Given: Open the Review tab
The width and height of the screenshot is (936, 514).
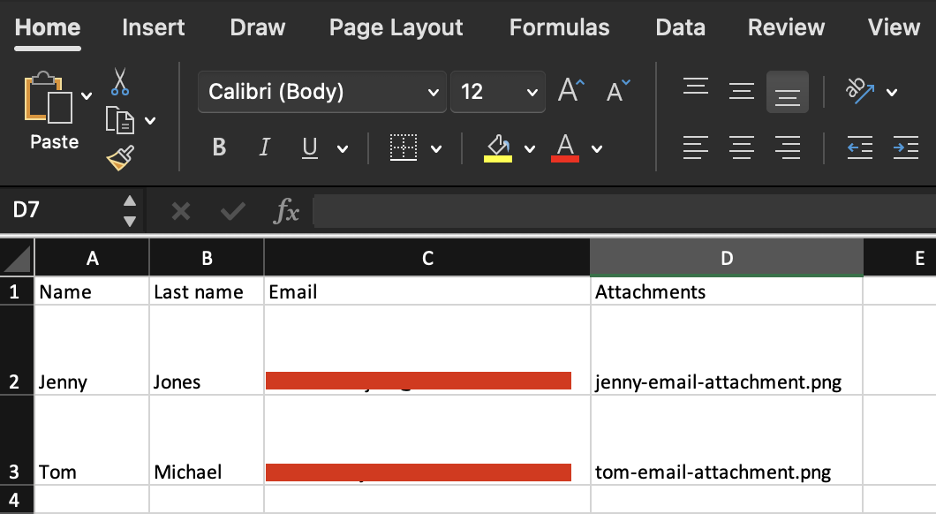Looking at the screenshot, I should [786, 27].
